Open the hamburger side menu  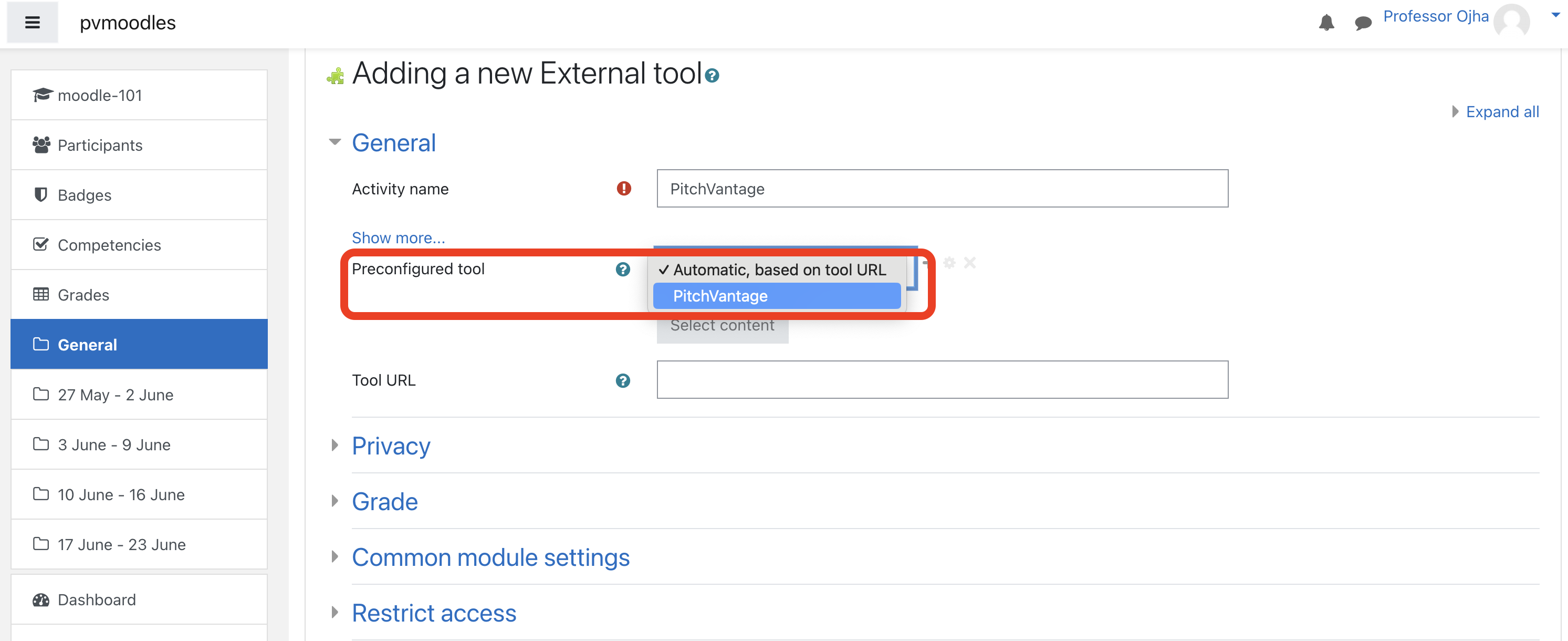click(32, 23)
